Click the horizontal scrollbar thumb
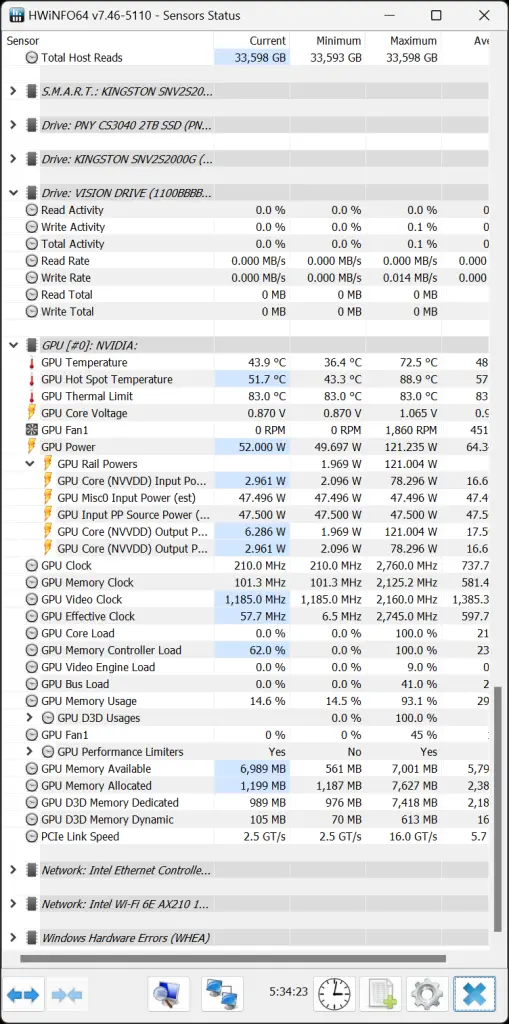This screenshot has width=509, height=1024. click(x=233, y=959)
